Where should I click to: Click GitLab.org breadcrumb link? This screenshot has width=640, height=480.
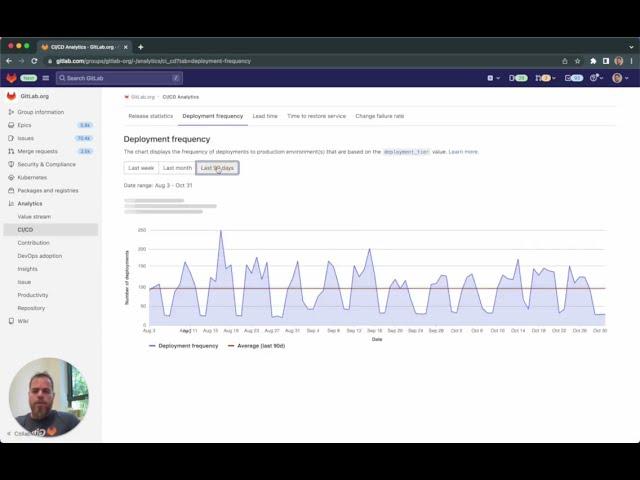tap(142, 97)
